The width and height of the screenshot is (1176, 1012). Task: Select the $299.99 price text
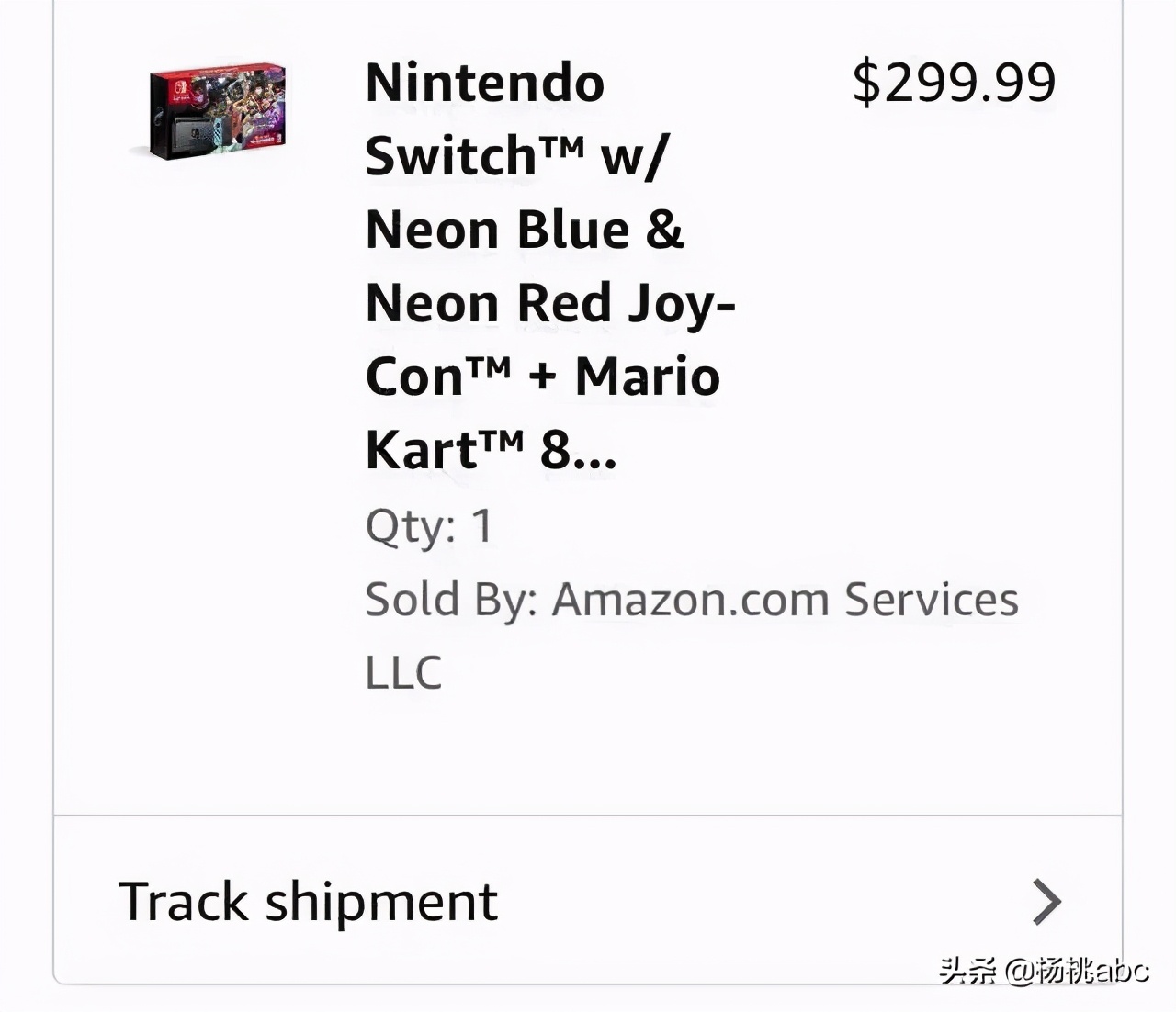tap(954, 83)
